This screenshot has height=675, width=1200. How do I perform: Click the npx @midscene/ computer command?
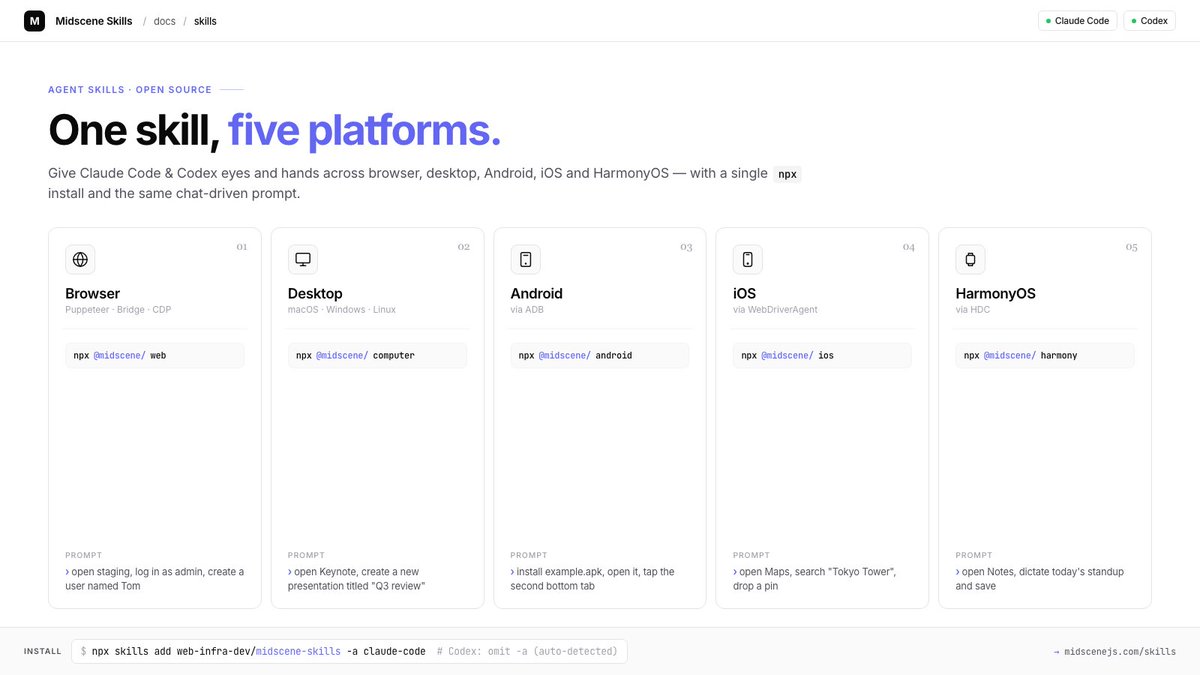tap(377, 355)
